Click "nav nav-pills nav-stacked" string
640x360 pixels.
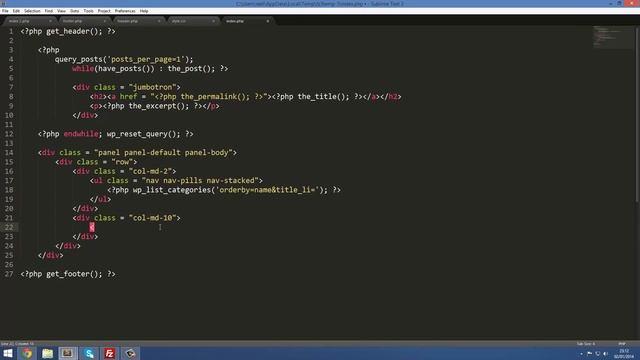(x=200, y=180)
